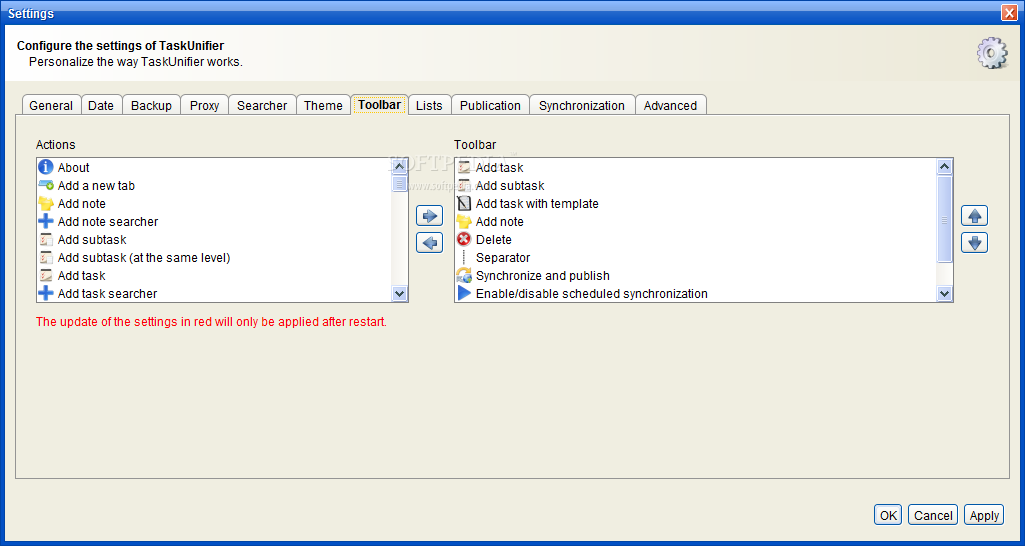This screenshot has height=546, width=1025.
Task: Open the Lists tab
Action: tap(429, 105)
